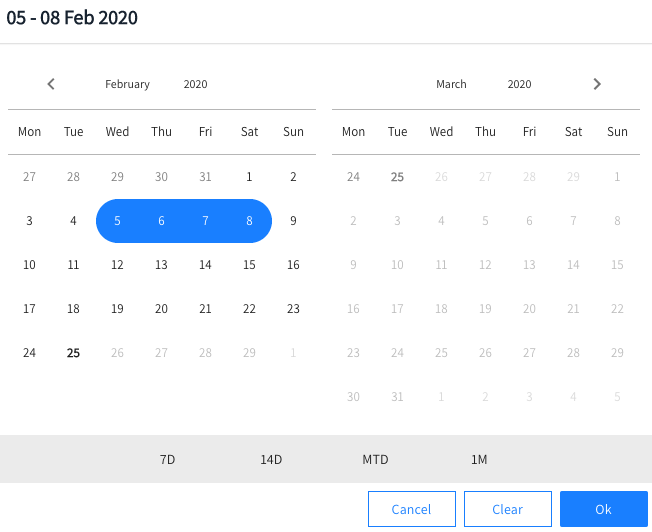The image size is (652, 532).
Task: Go to previous month with left chevron
Action: click(x=51, y=84)
